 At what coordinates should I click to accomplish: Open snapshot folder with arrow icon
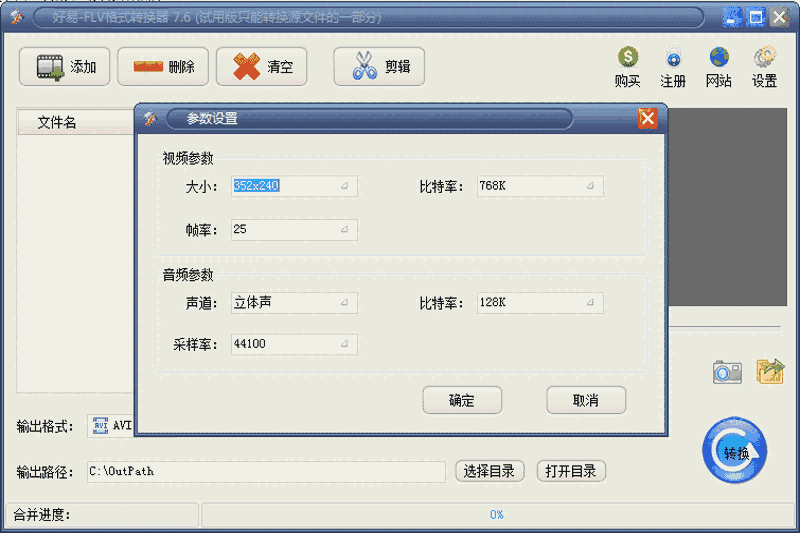pyautogui.click(x=770, y=371)
